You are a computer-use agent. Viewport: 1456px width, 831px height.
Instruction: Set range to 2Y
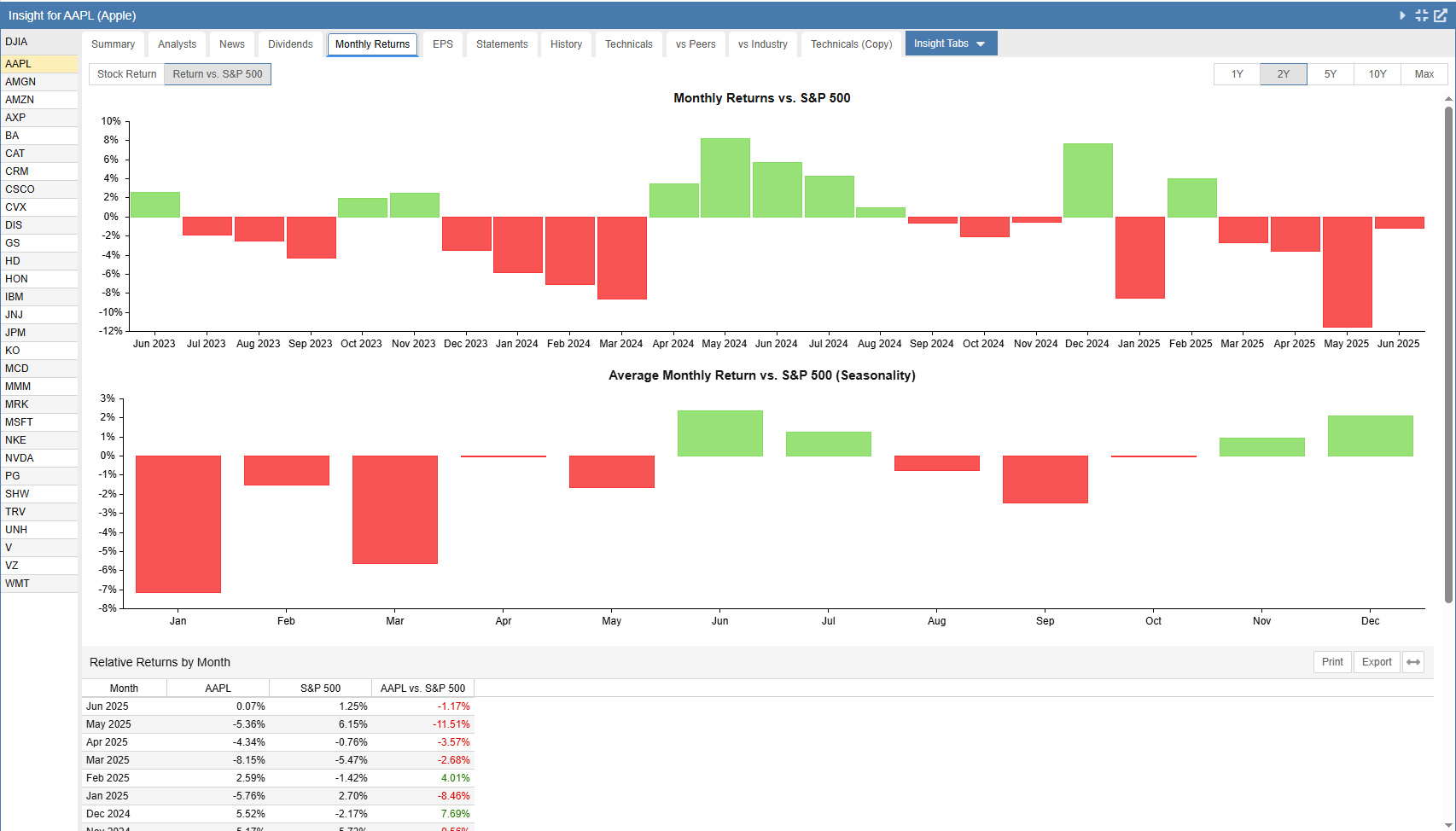click(1284, 74)
